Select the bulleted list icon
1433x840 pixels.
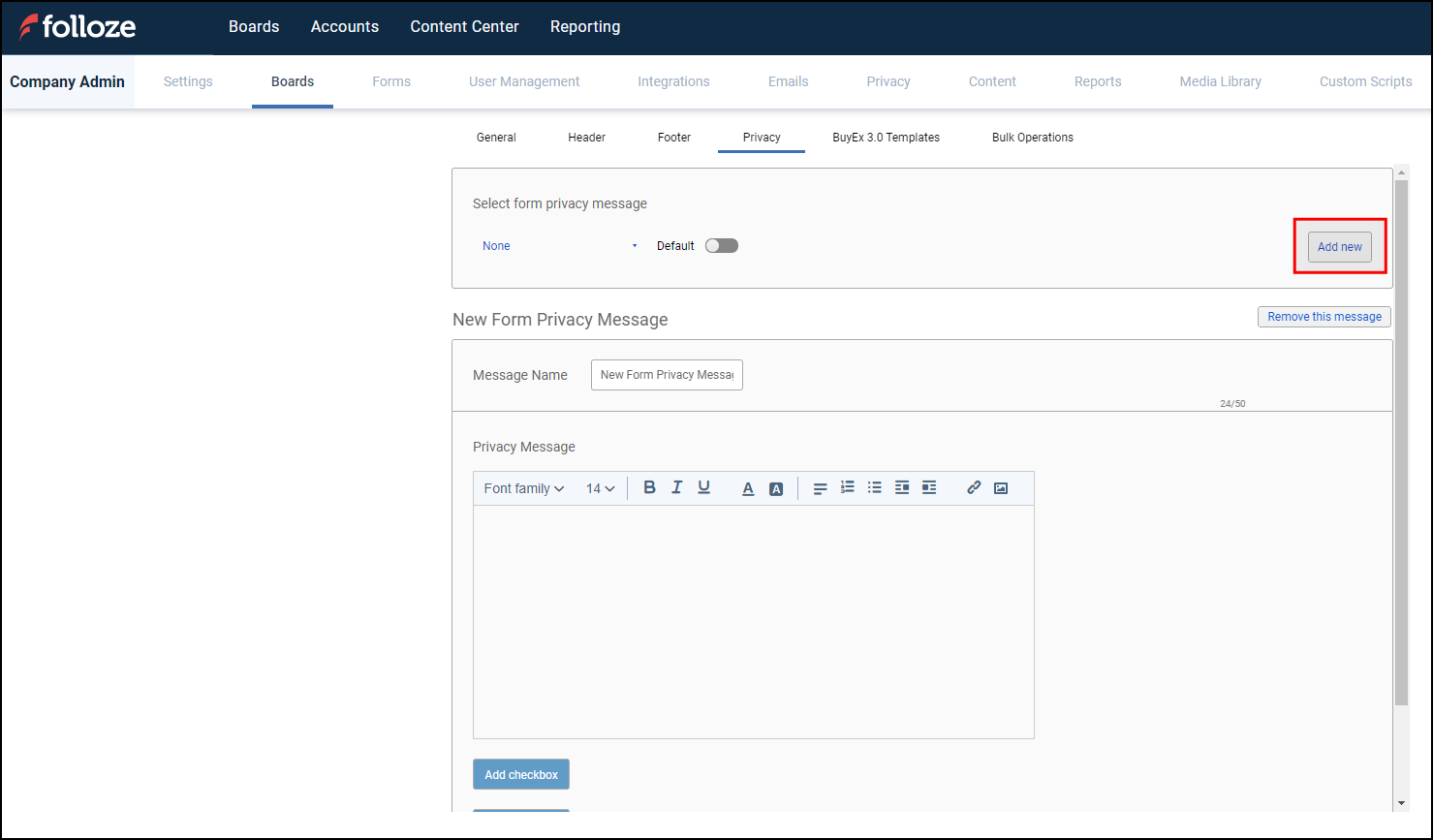(x=875, y=487)
